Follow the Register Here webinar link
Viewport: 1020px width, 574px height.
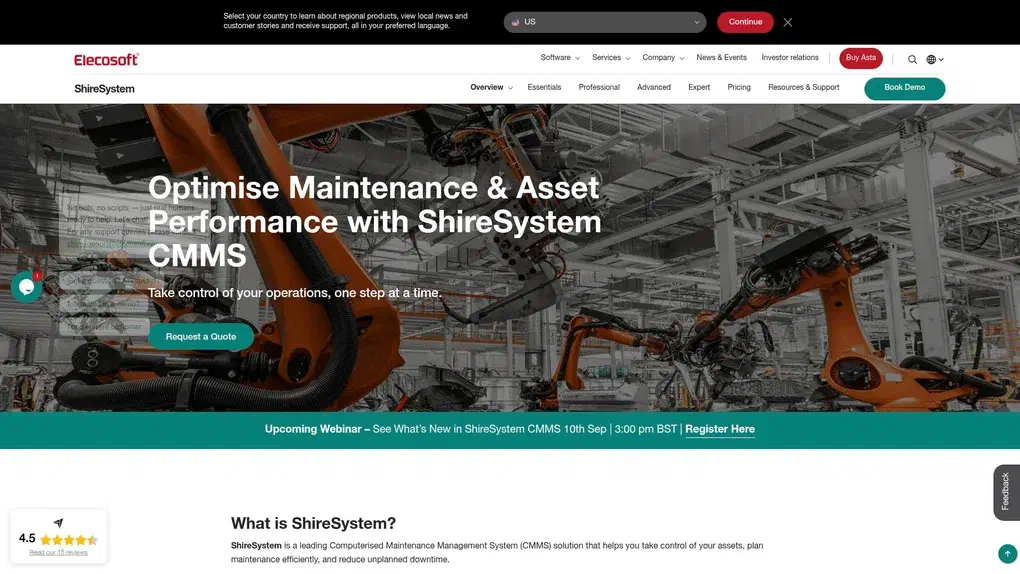(719, 429)
